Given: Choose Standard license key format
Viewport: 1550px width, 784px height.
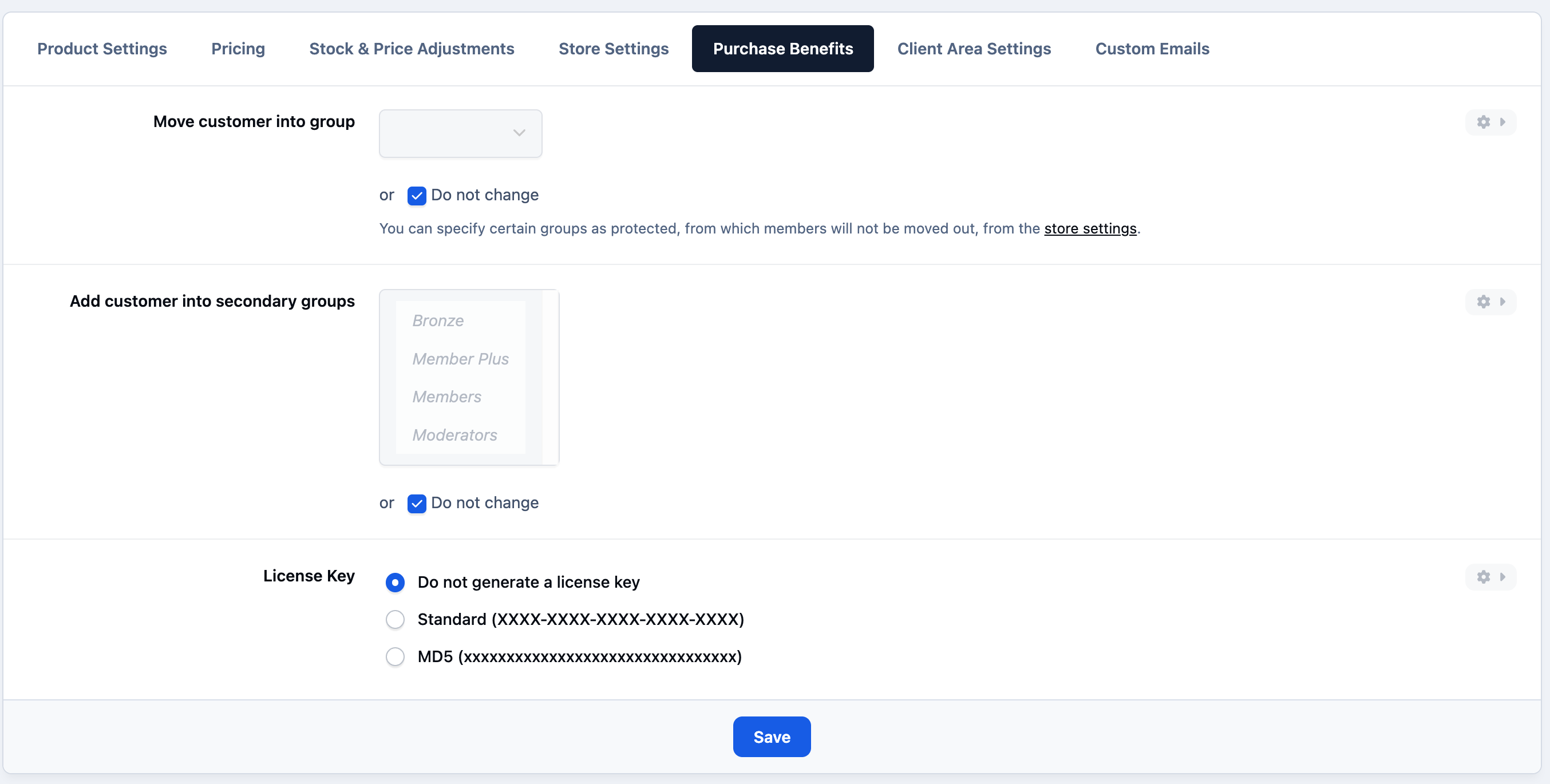Looking at the screenshot, I should [395, 619].
